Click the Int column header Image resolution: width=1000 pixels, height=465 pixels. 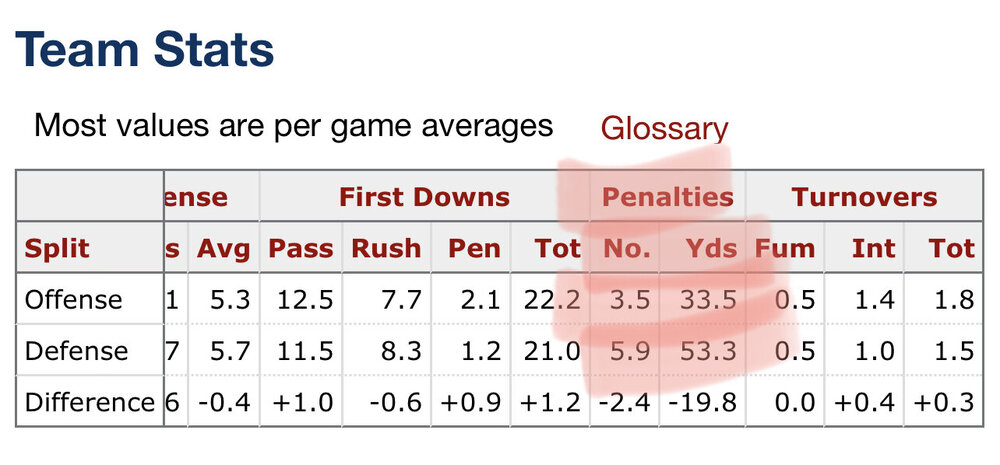(873, 249)
